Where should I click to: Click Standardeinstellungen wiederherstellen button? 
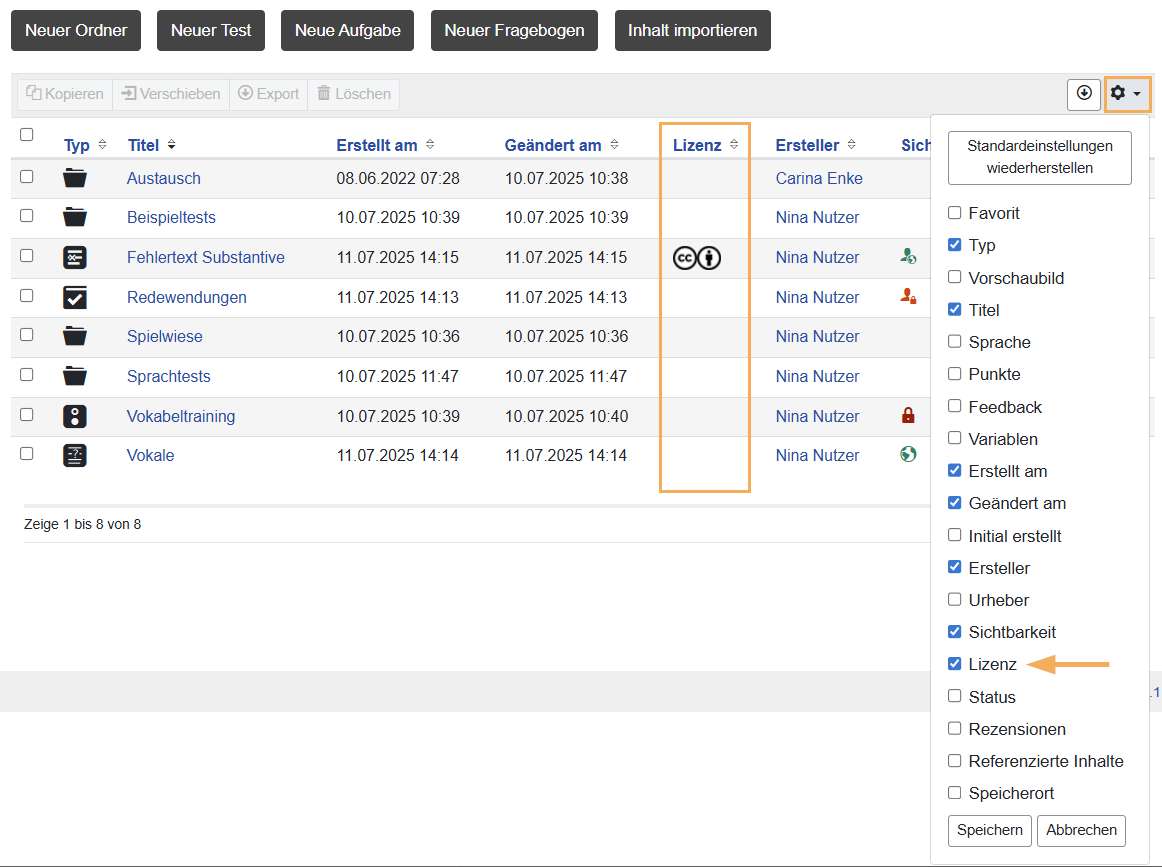tap(1039, 157)
